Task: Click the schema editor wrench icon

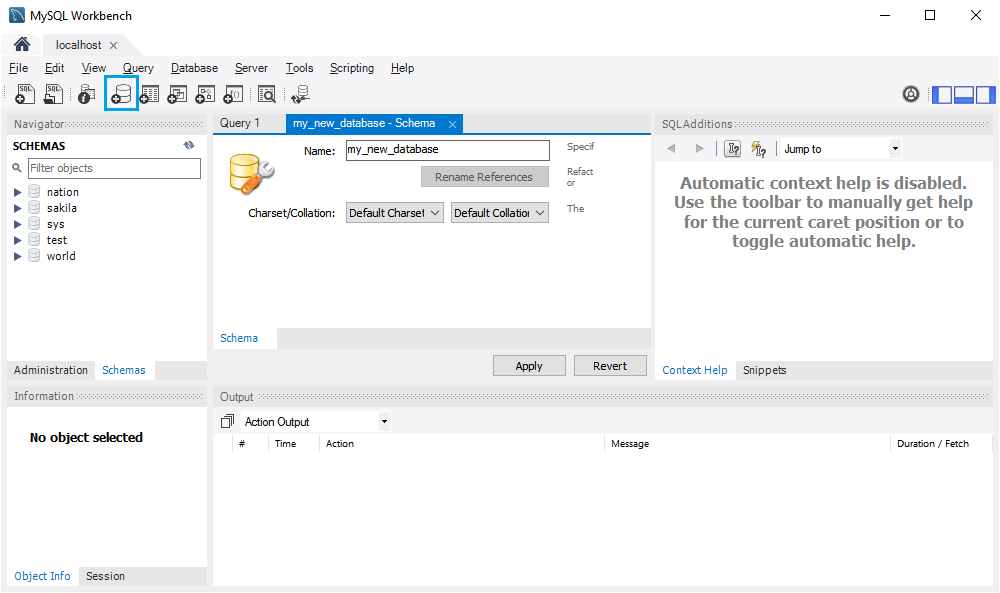Action: pyautogui.click(x=251, y=173)
